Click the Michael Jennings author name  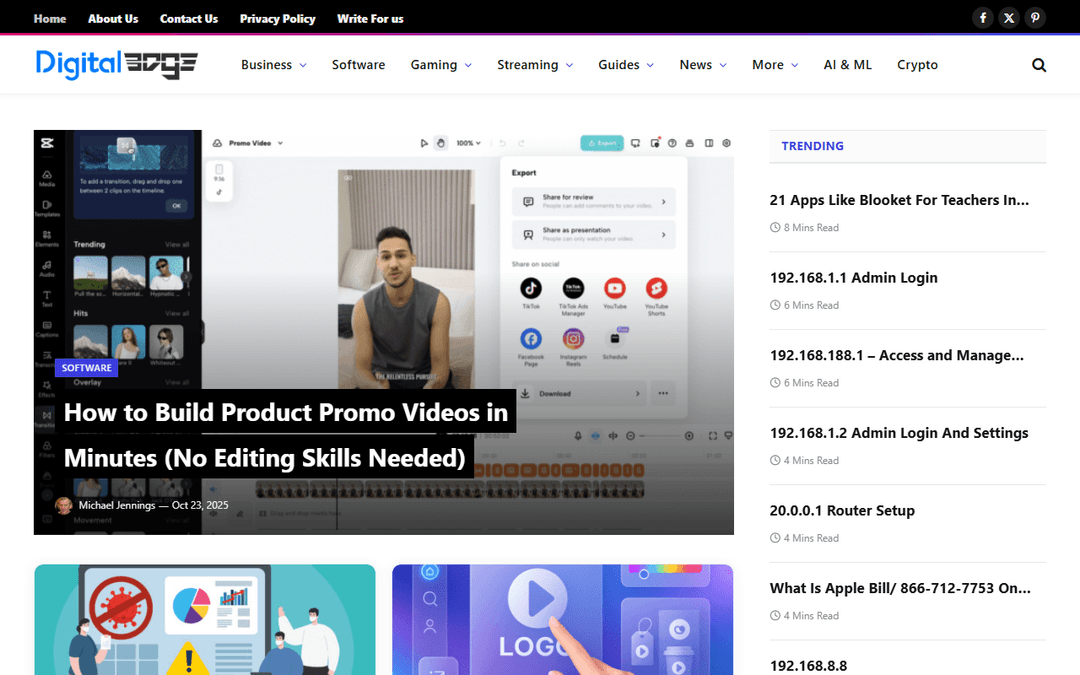click(116, 506)
